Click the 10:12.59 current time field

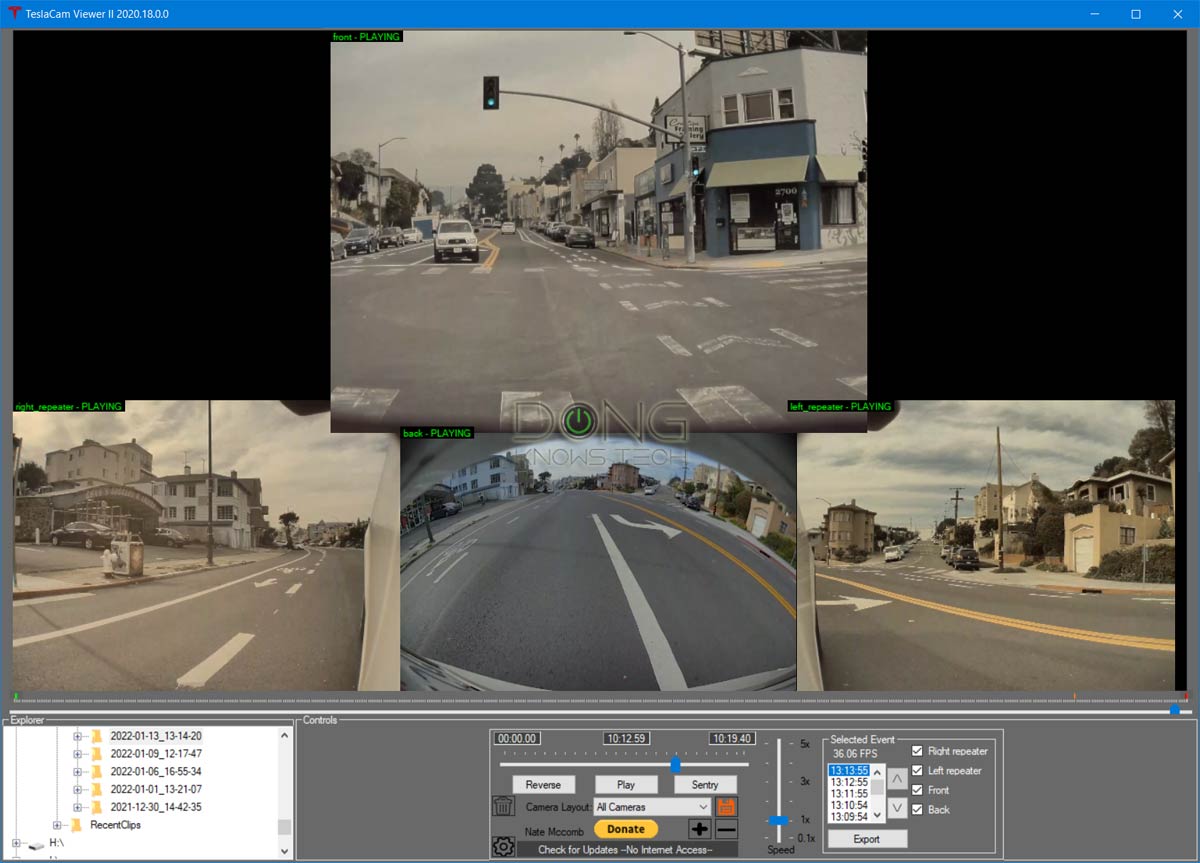[x=626, y=739]
